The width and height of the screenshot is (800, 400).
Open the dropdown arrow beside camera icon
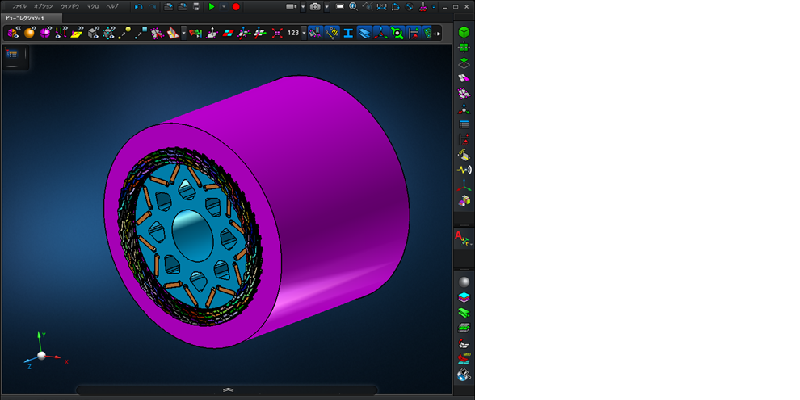point(326,6)
